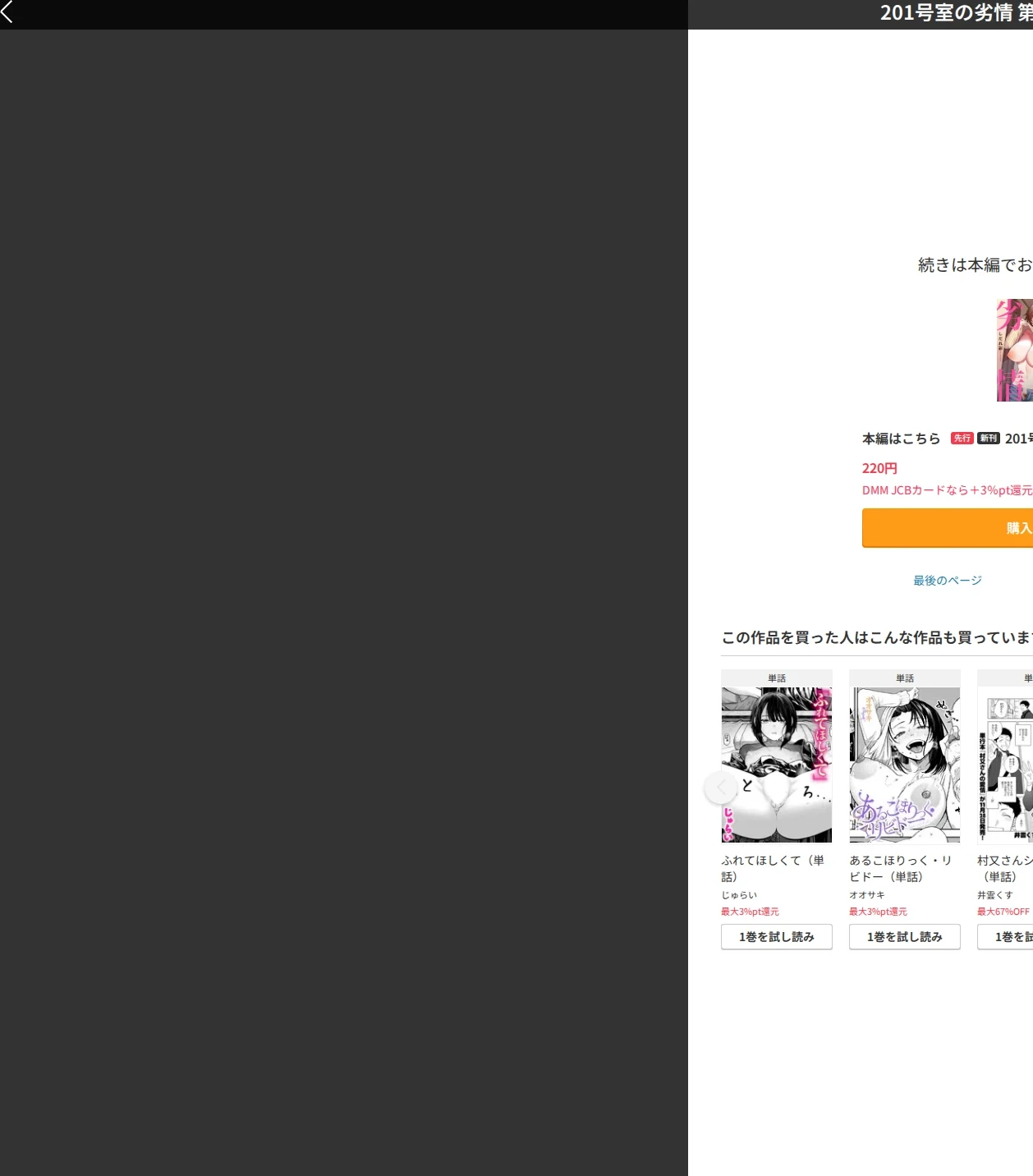Click 1巻を試し読み under ふれてほしくて
Viewport: 1033px width, 1176px height.
(777, 937)
